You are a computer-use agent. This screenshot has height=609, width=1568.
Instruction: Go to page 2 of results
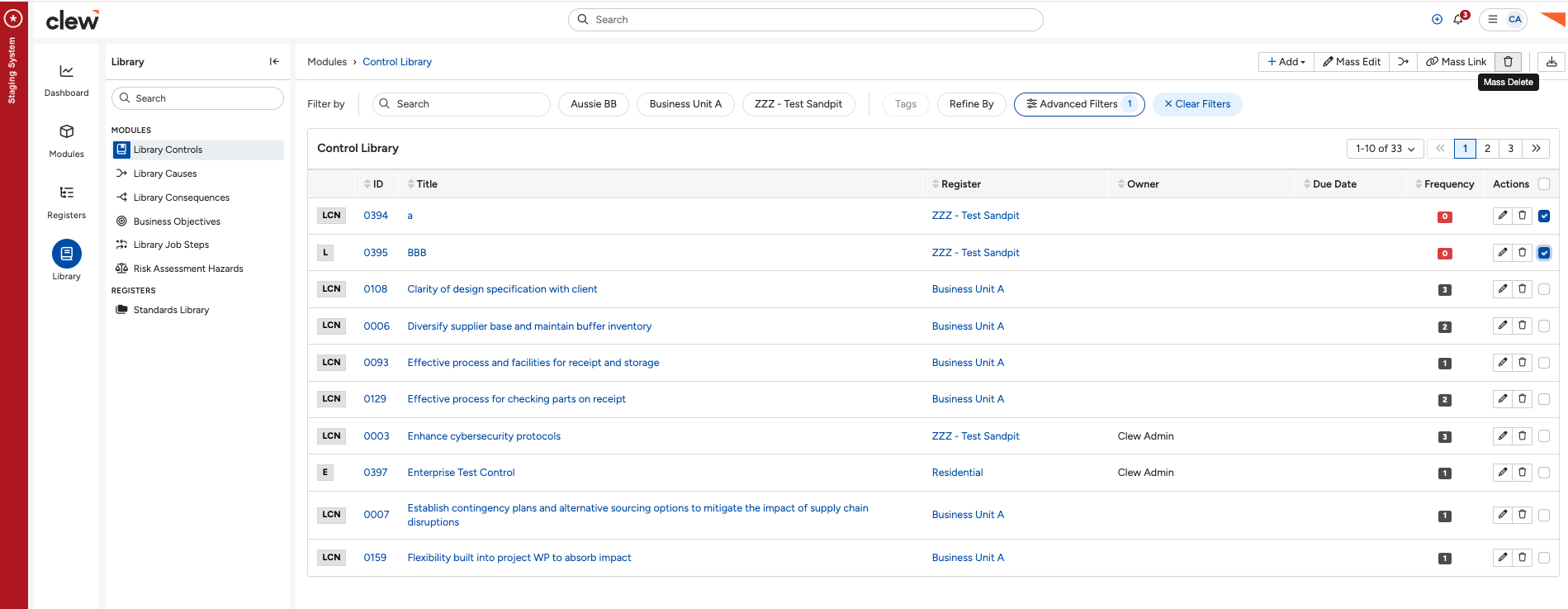click(x=1487, y=149)
